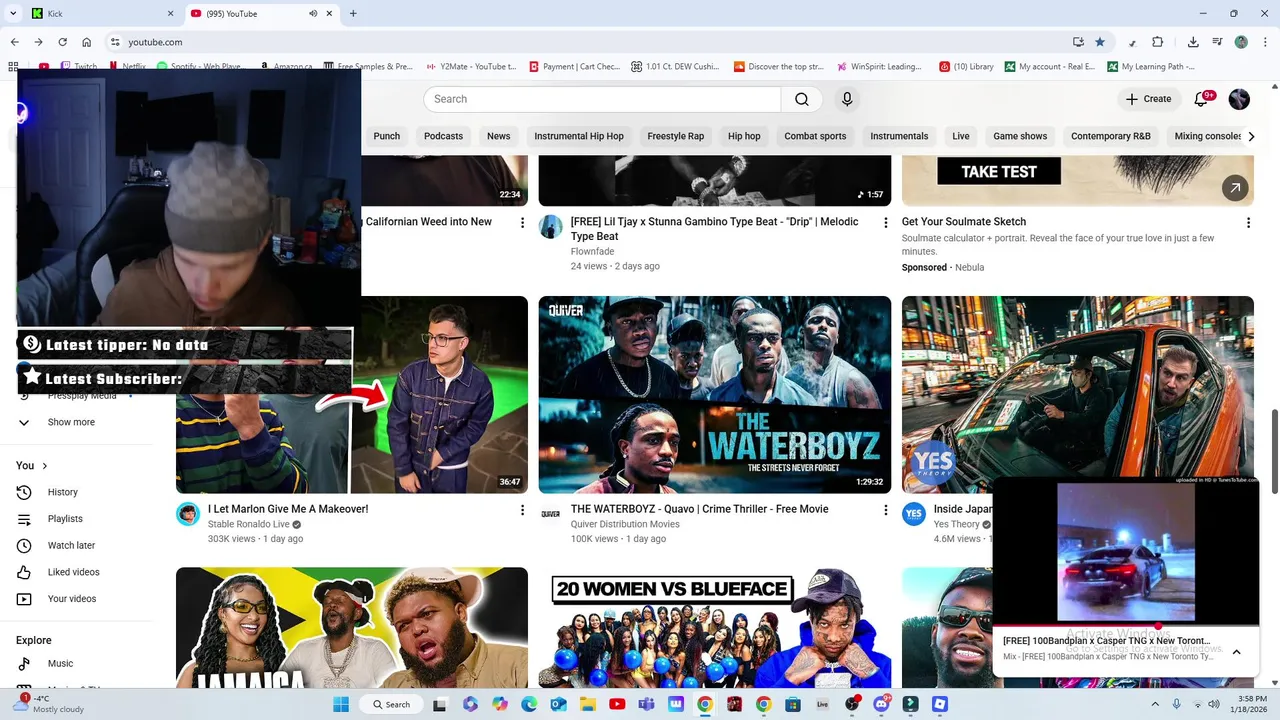Click the taskbar Search box

coord(392,704)
